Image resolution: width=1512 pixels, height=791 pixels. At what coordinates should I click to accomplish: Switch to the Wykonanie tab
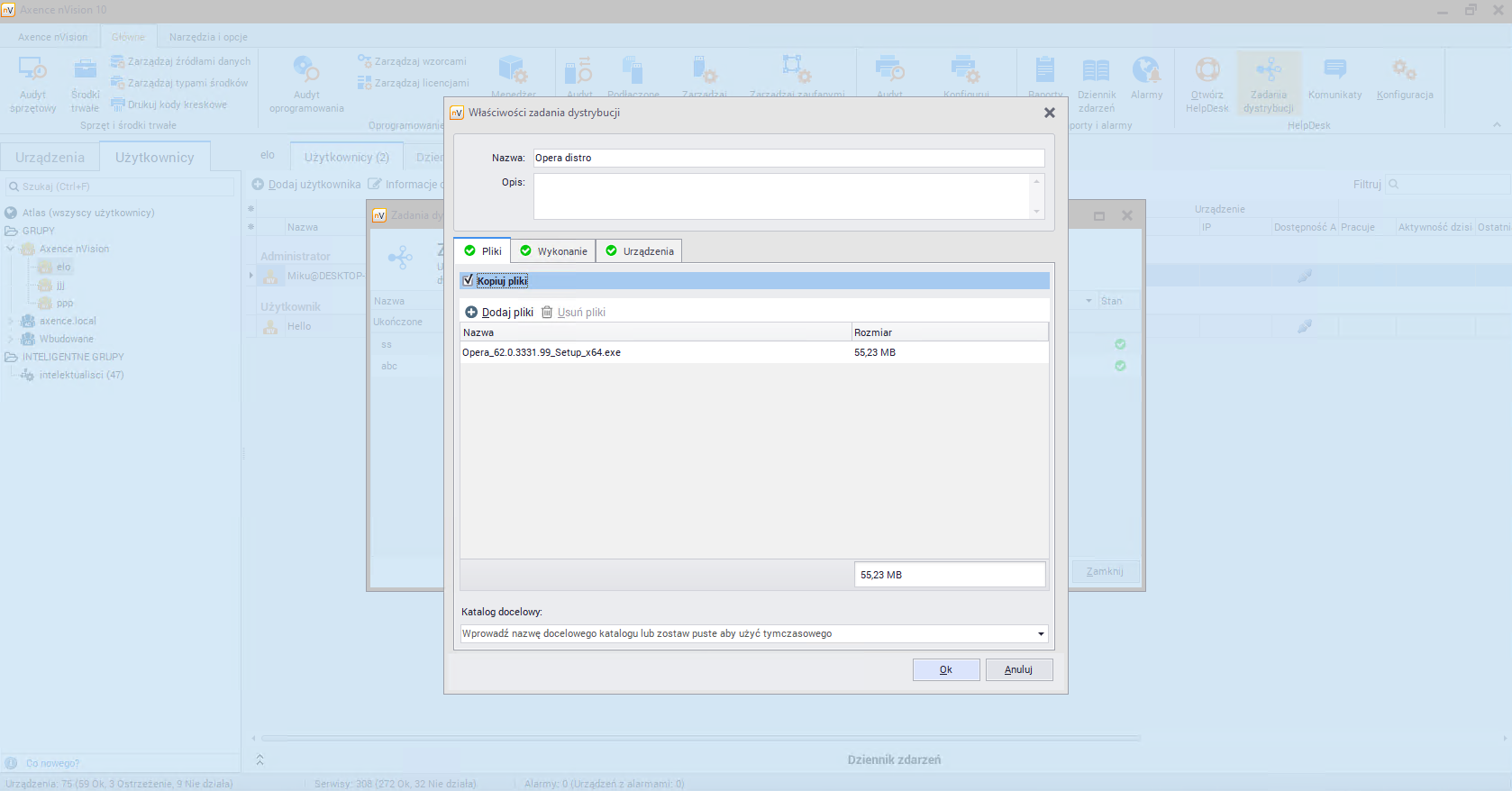553,251
